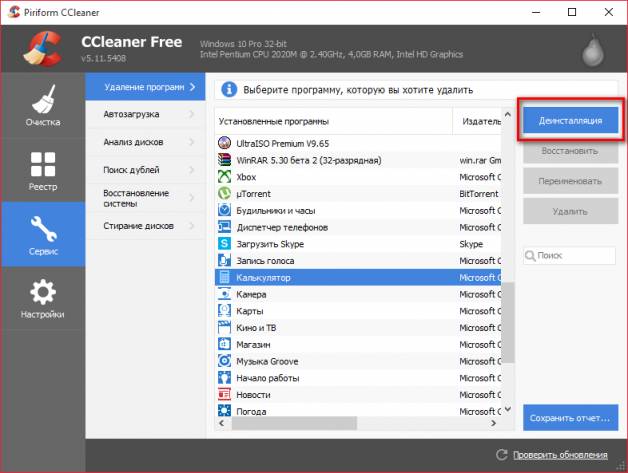Click the refresh icon near update link
Viewport: 628px width, 473px height.
(501, 455)
